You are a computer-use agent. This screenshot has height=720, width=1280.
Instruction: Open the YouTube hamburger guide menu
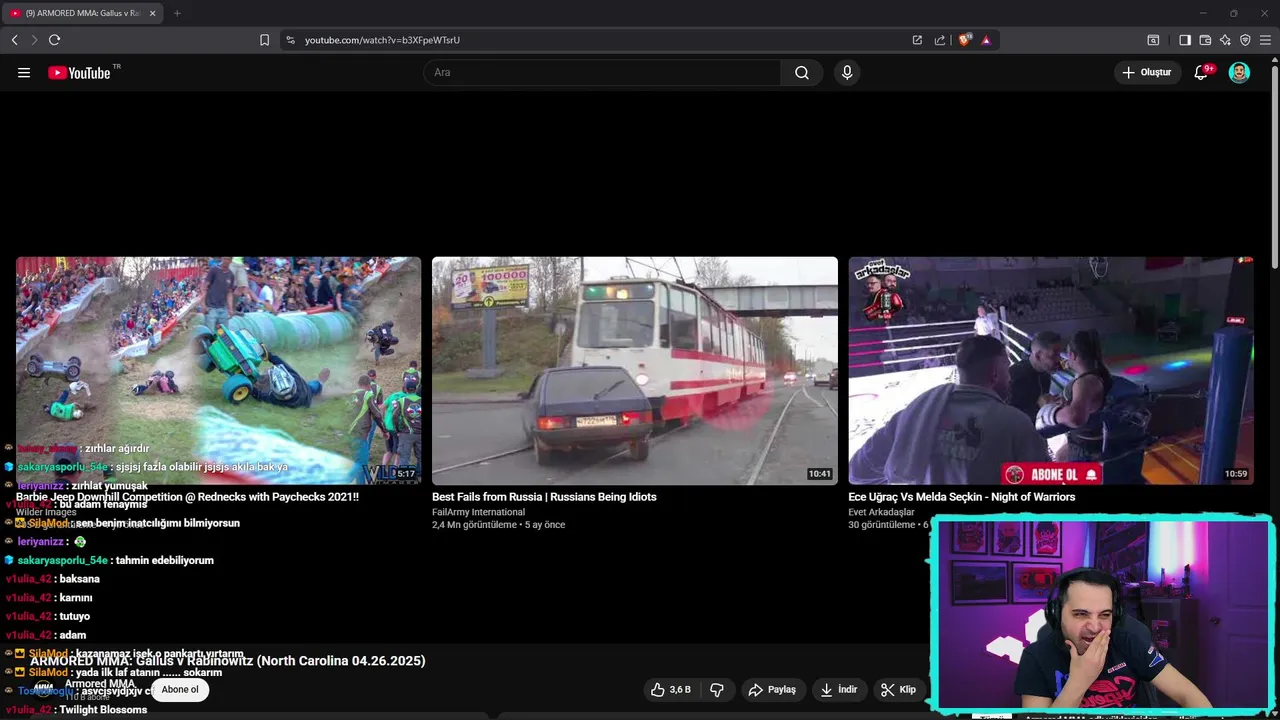[24, 73]
